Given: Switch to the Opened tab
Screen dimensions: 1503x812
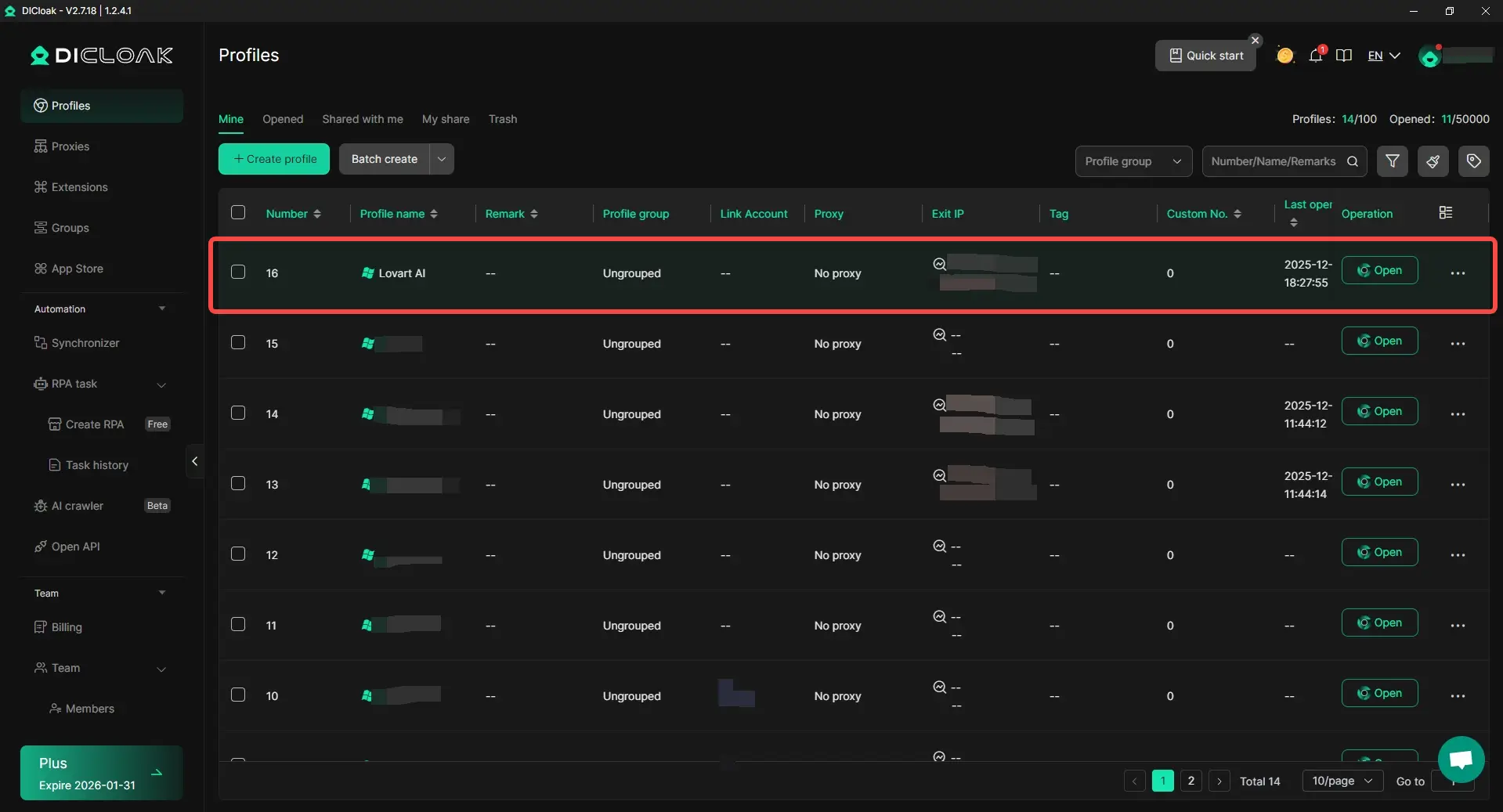Looking at the screenshot, I should [282, 119].
